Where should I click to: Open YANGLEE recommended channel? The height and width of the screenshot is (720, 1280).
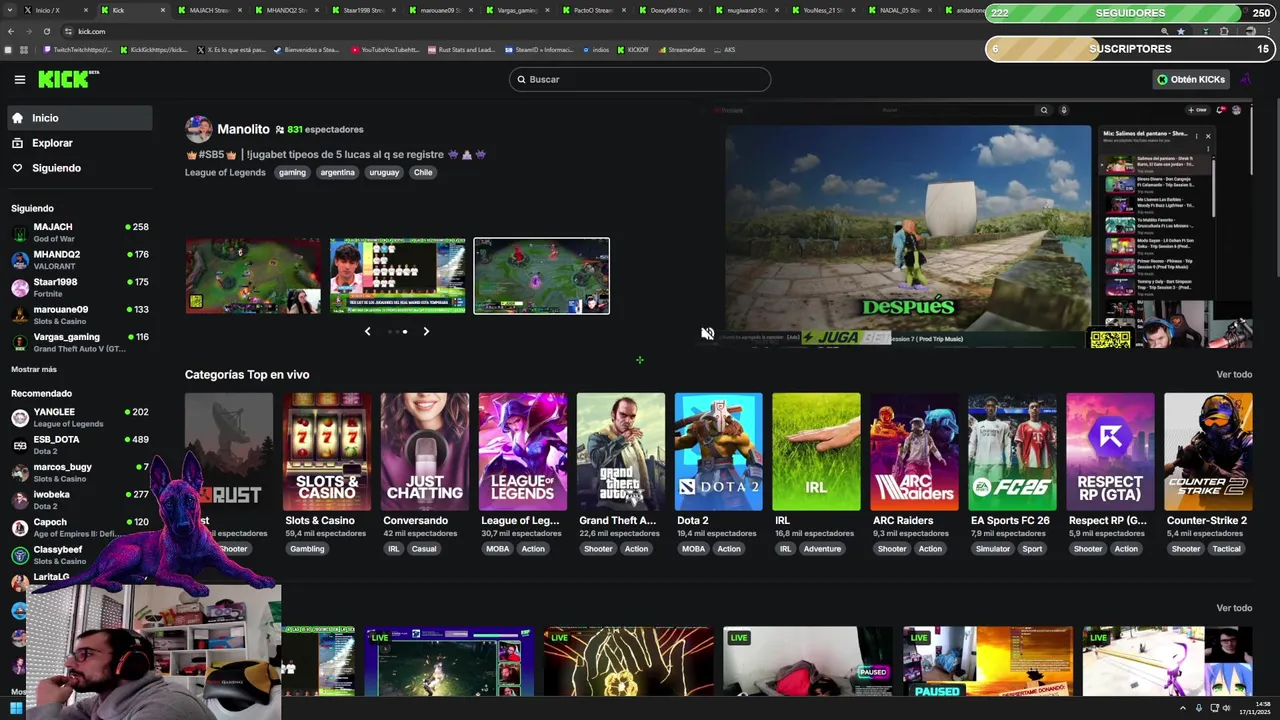point(79,417)
